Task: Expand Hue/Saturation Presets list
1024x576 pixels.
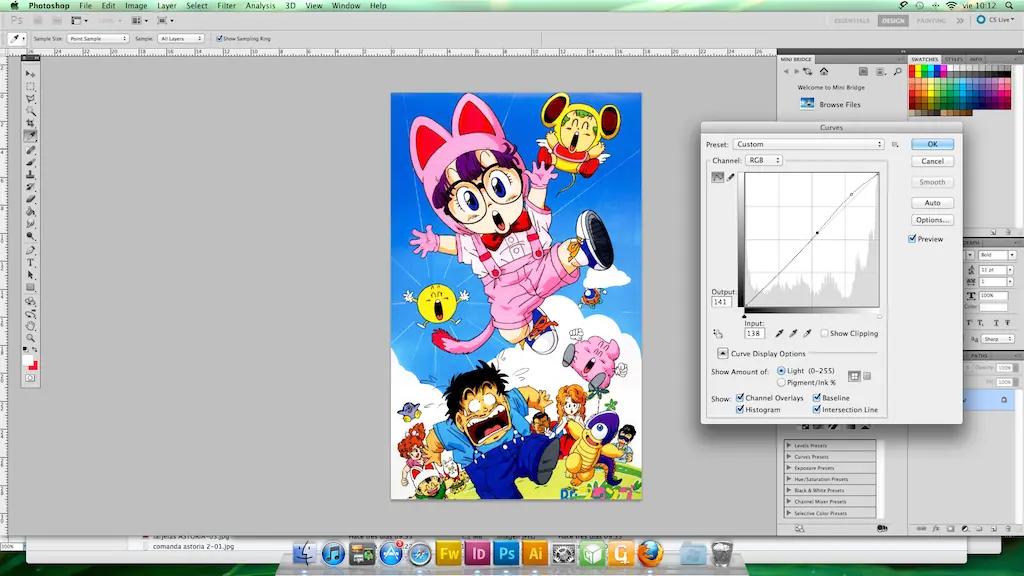Action: [788, 479]
